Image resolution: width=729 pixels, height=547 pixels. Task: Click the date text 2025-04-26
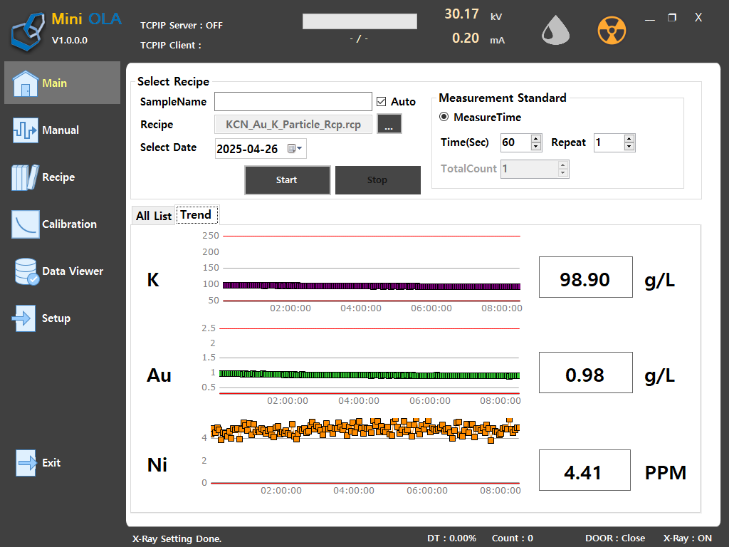click(247, 149)
